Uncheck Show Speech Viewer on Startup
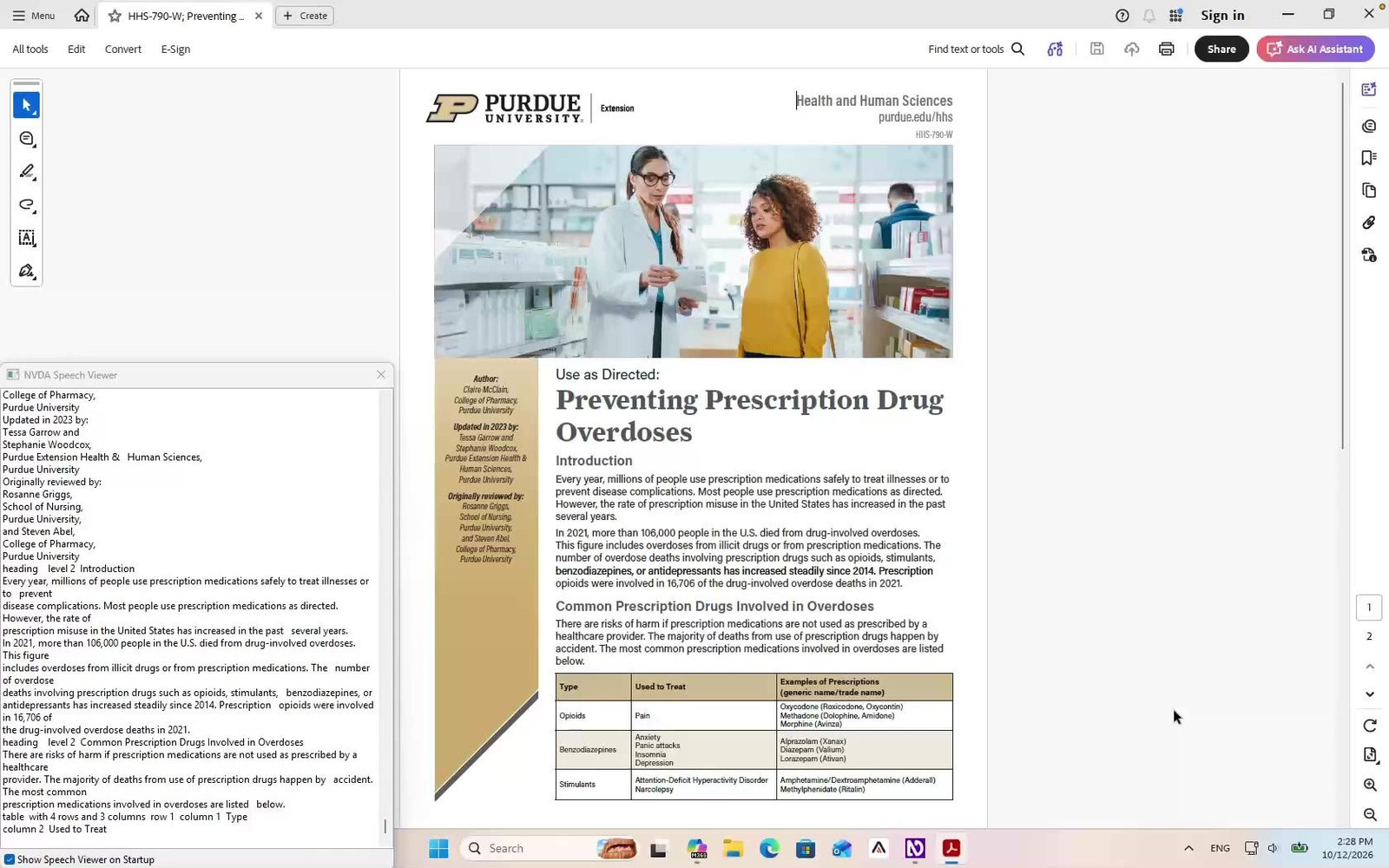Image resolution: width=1389 pixels, height=868 pixels. point(10,859)
